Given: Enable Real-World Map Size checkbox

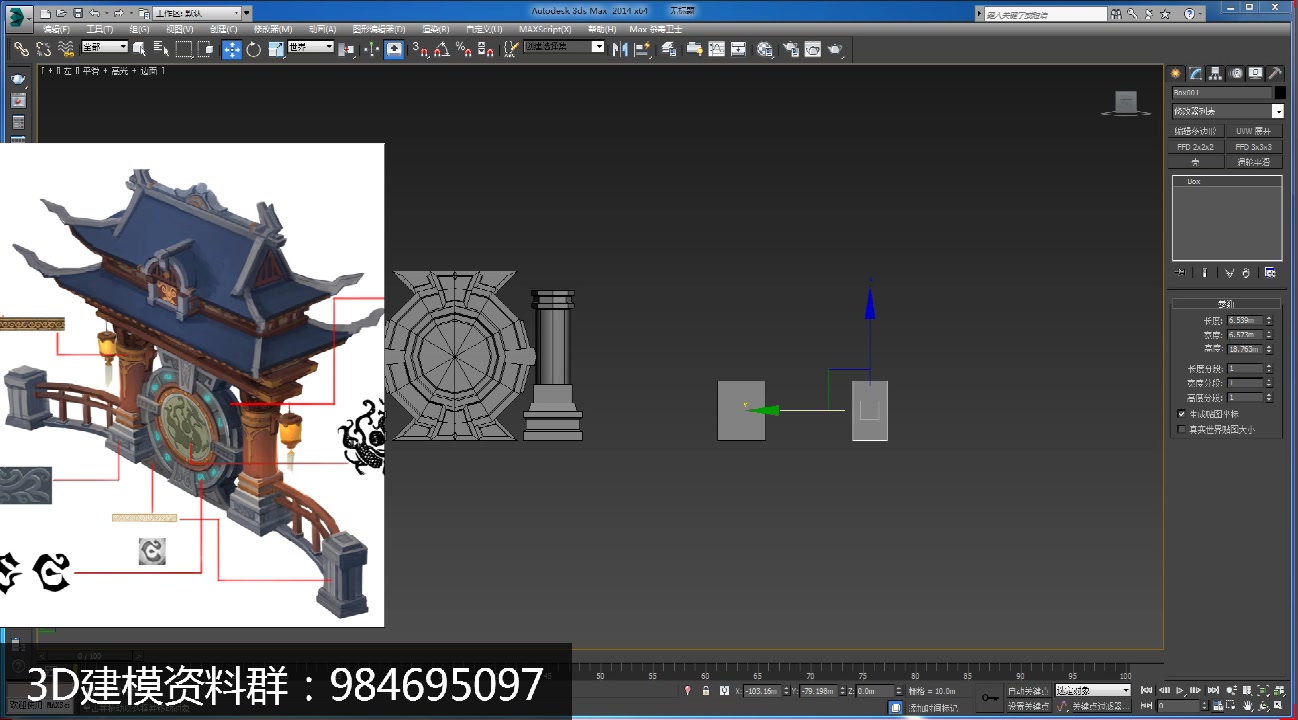Looking at the screenshot, I should click(x=1182, y=429).
